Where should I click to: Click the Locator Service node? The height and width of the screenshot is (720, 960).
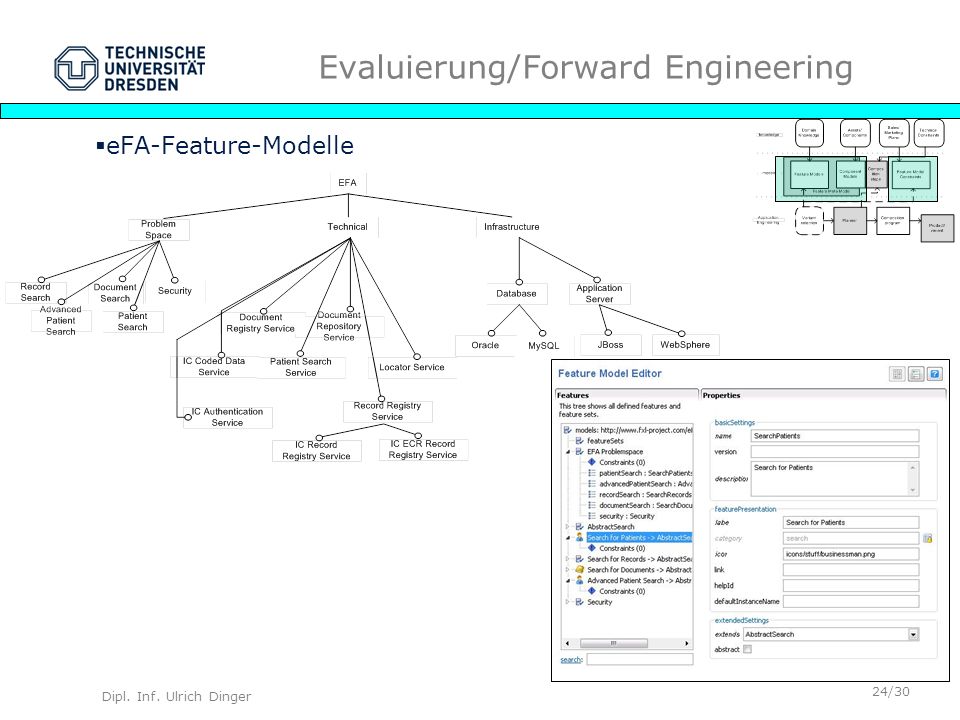(412, 367)
